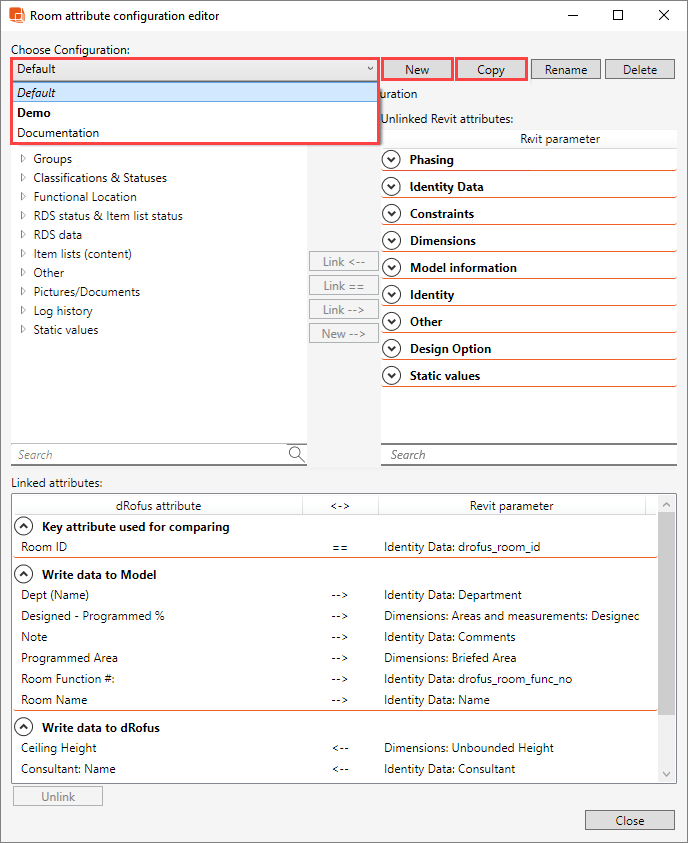
Task: Expand the Identity Data chevron icon
Action: [391, 187]
